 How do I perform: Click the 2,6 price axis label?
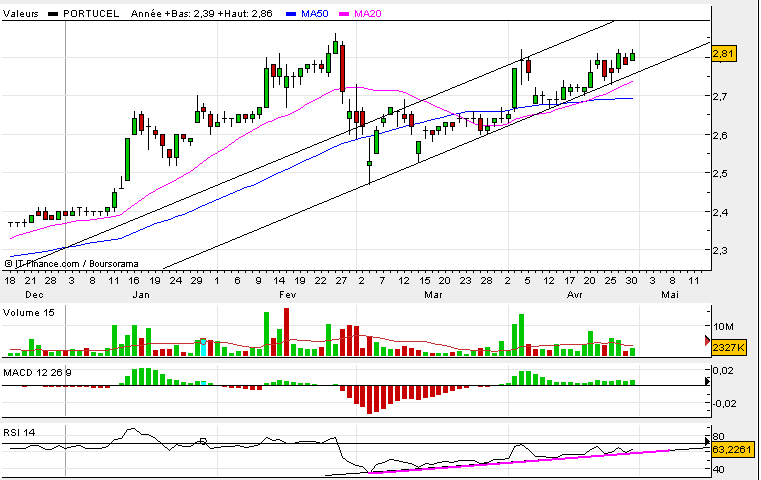coord(720,135)
